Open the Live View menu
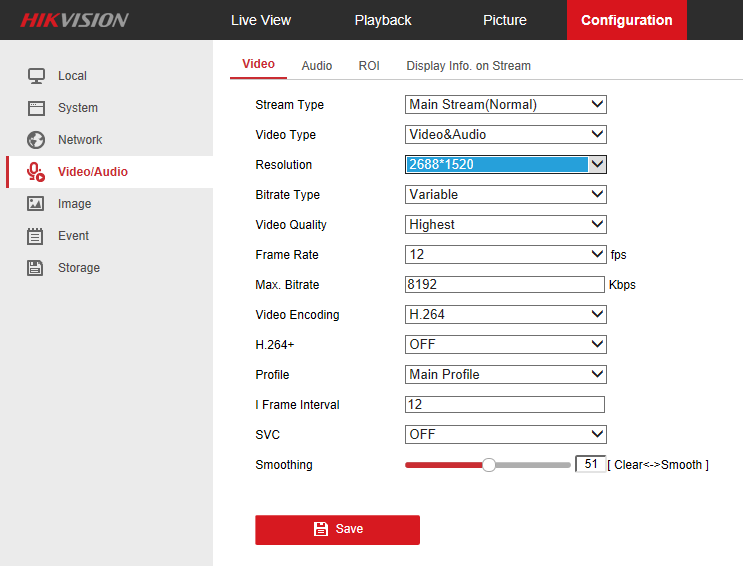This screenshot has height=566, width=743. (x=261, y=20)
